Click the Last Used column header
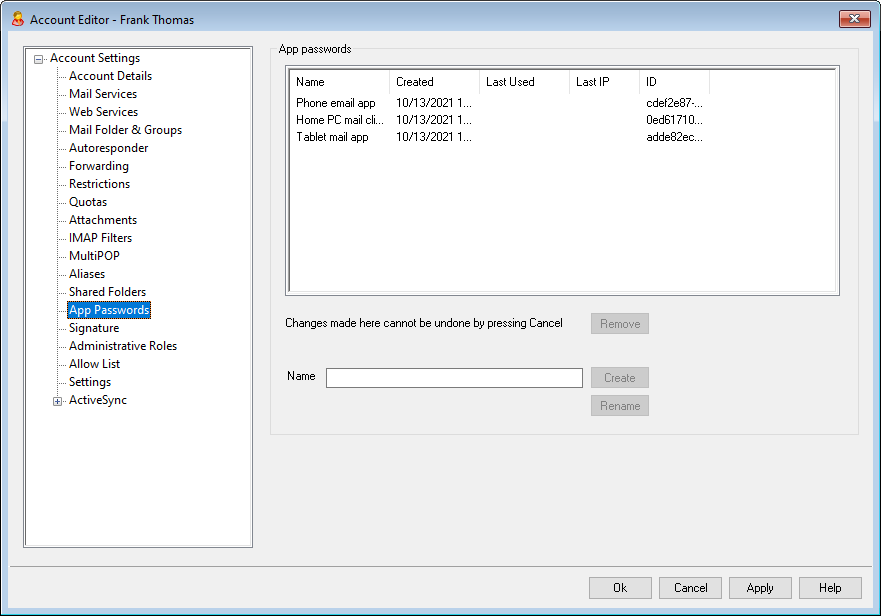Viewport: 881px width, 616px height. pyautogui.click(x=524, y=82)
